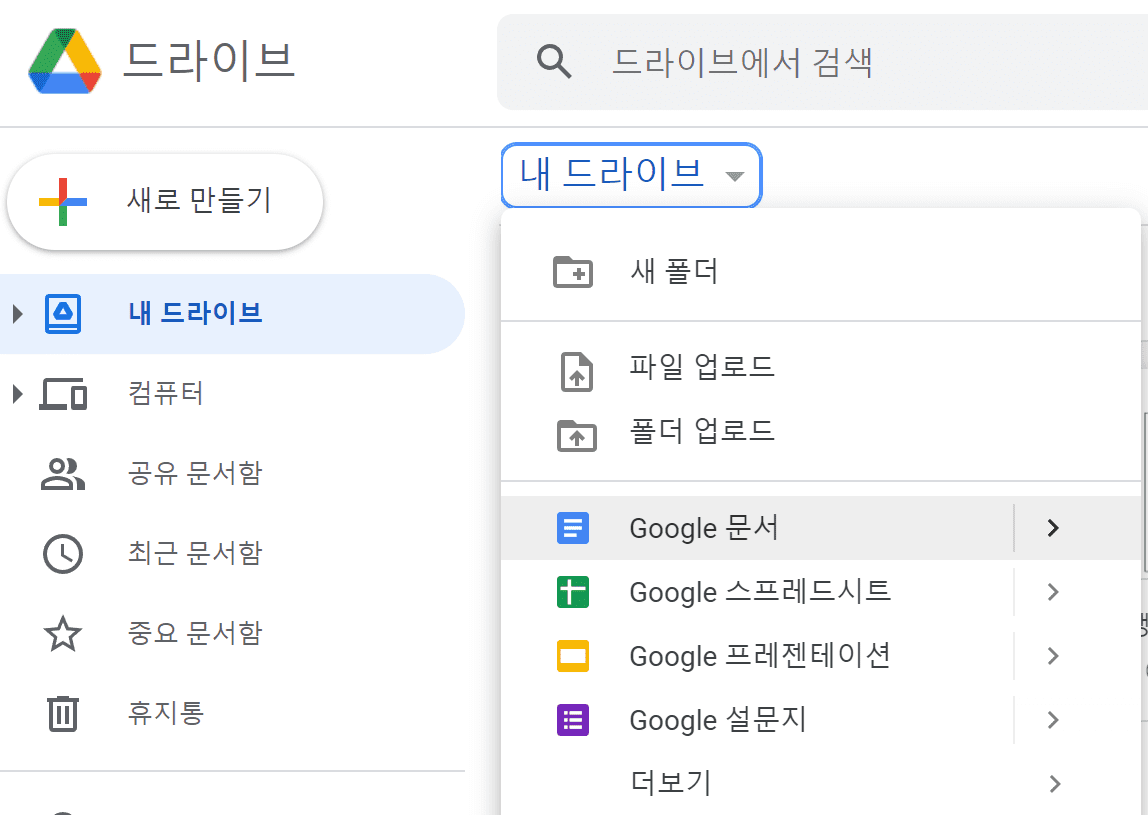Click the purple Google Forms icon
Viewport: 1148px width, 815px height.
click(573, 720)
